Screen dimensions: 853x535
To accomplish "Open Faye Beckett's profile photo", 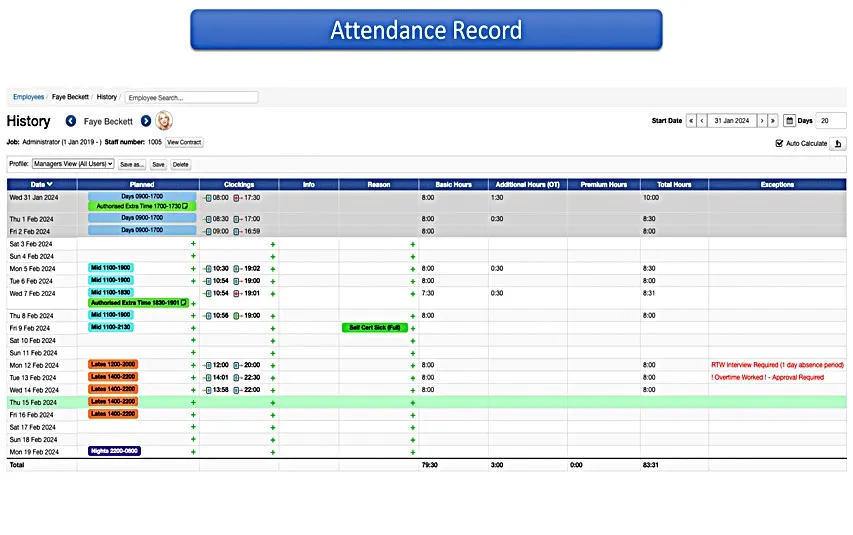I will (x=164, y=121).
